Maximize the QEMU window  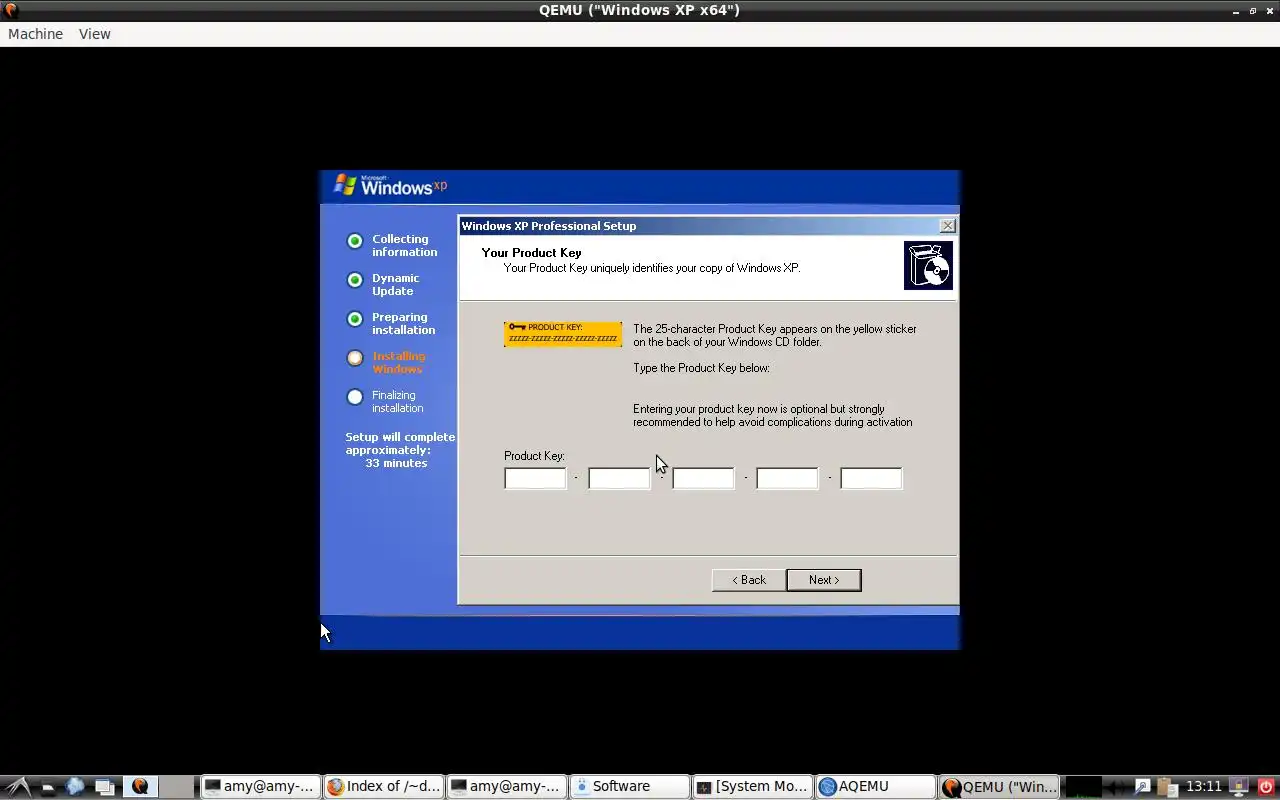click(1253, 10)
